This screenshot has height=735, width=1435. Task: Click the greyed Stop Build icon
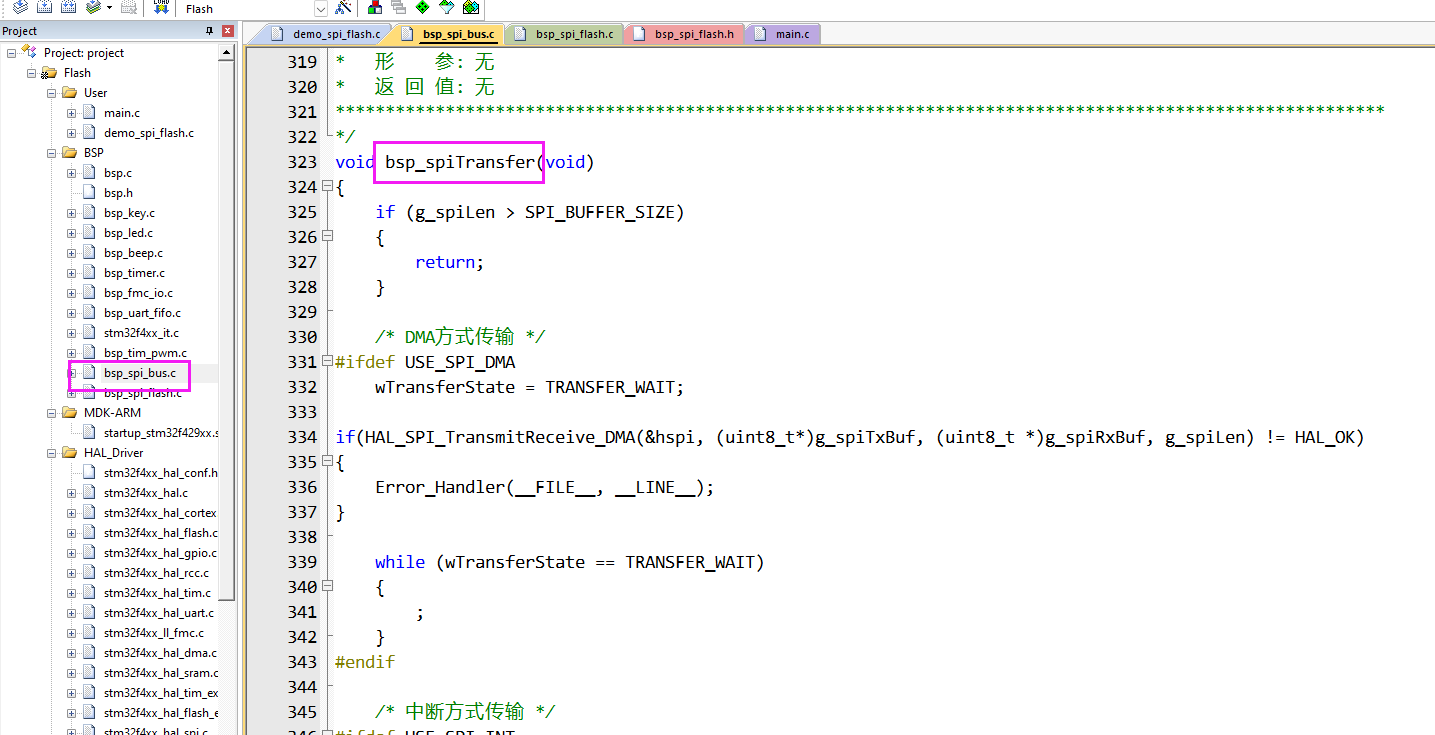pyautogui.click(x=128, y=7)
